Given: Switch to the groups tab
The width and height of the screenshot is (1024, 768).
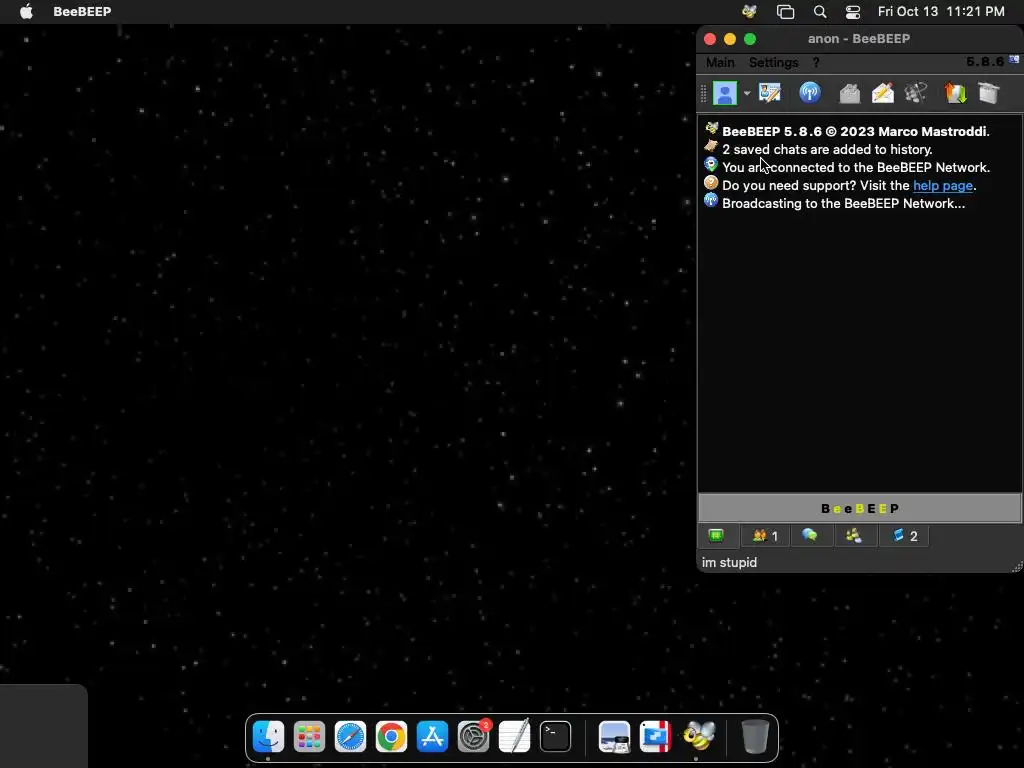Looking at the screenshot, I should (x=854, y=536).
